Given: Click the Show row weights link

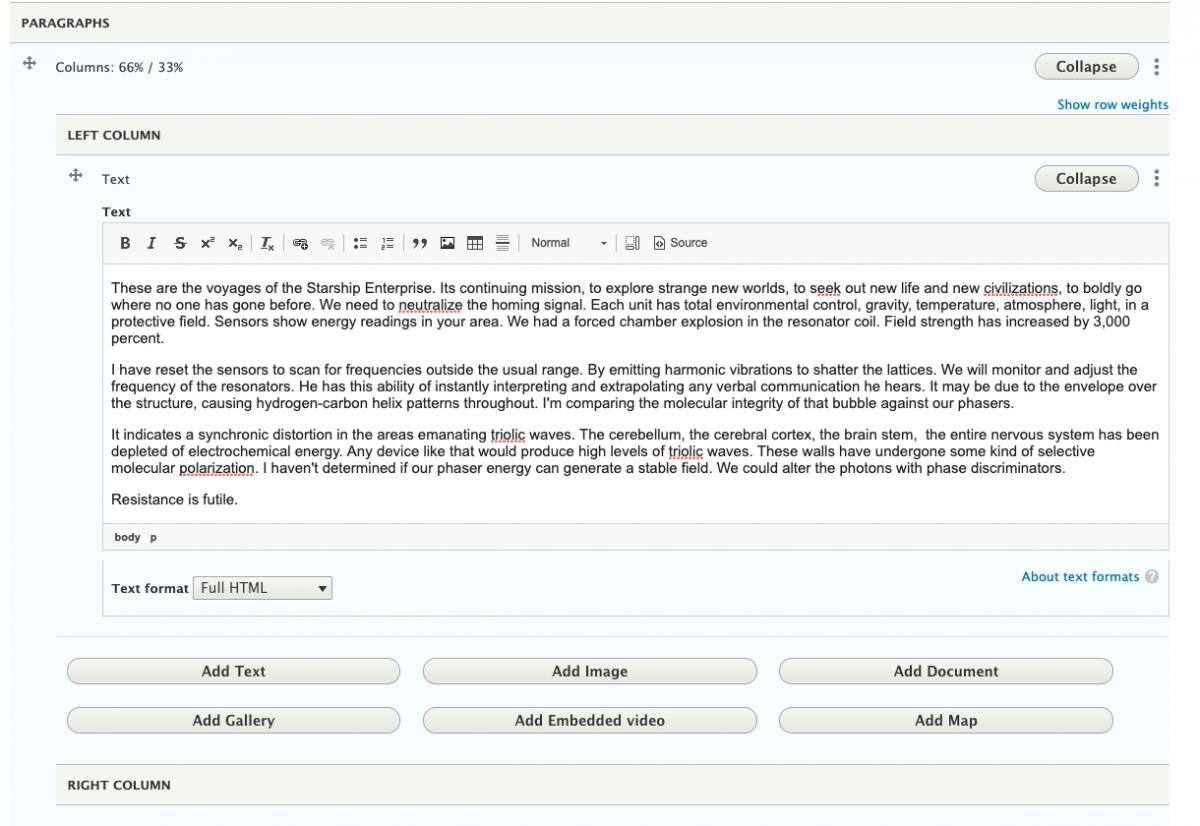Looking at the screenshot, I should coord(1112,104).
